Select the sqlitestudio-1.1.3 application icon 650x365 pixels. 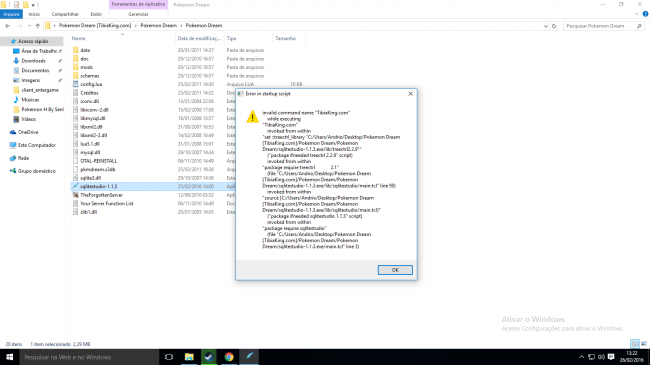[75, 186]
